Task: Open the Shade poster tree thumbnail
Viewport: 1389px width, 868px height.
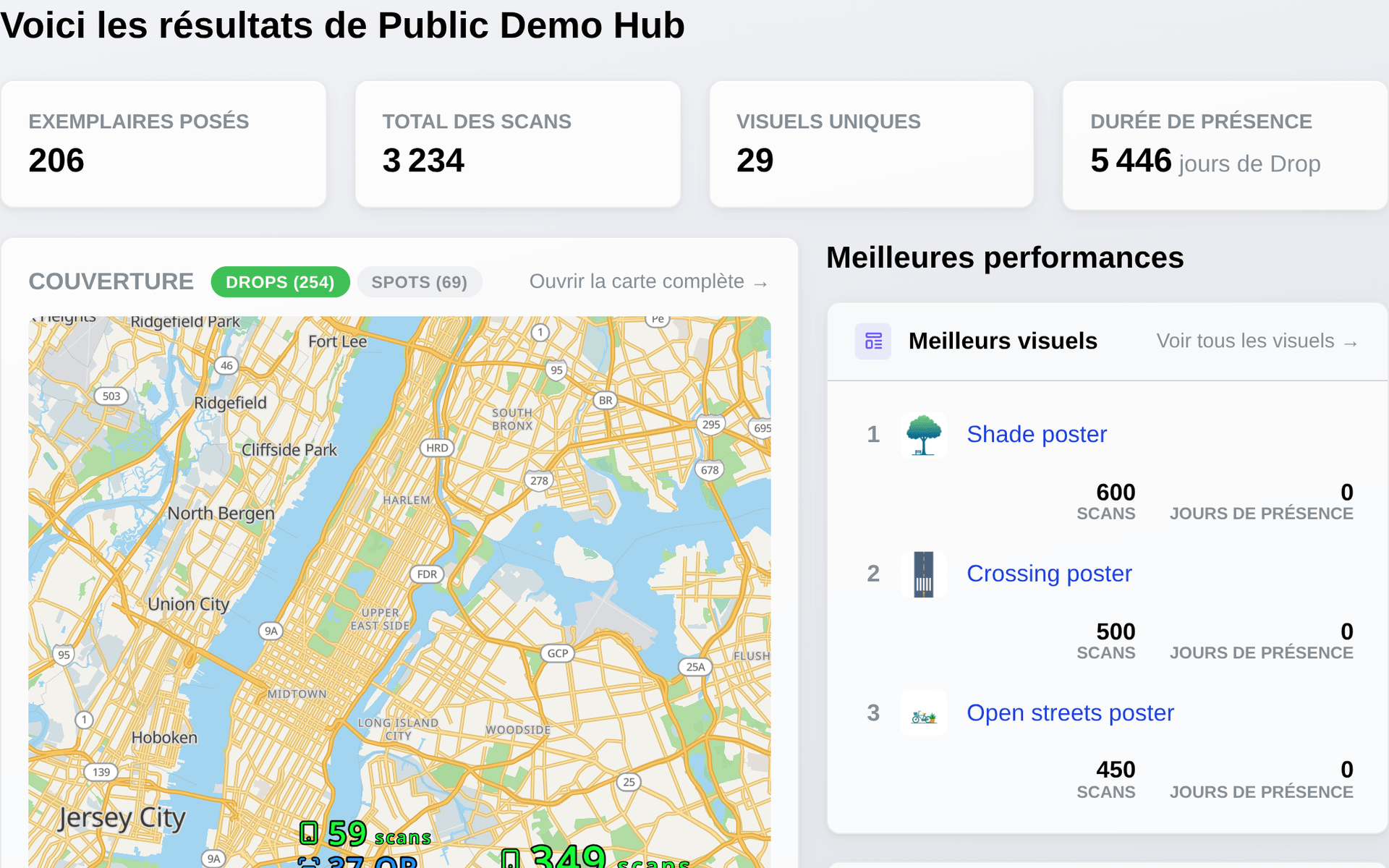Action: [x=924, y=435]
